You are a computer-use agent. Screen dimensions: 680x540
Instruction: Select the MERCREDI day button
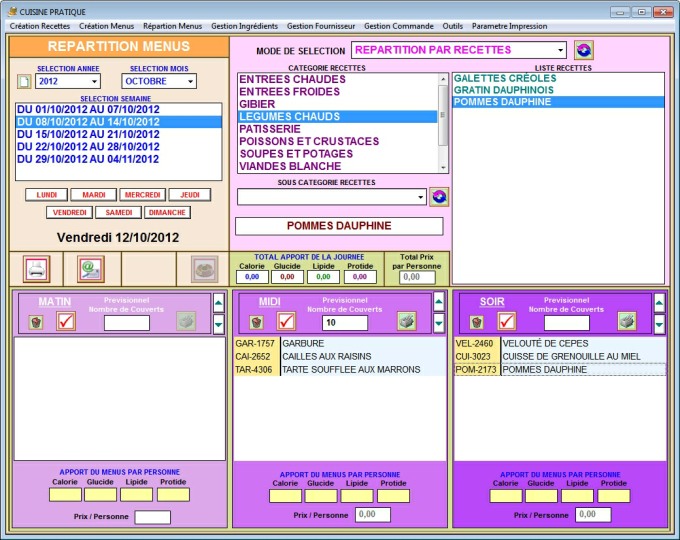pyautogui.click(x=142, y=195)
